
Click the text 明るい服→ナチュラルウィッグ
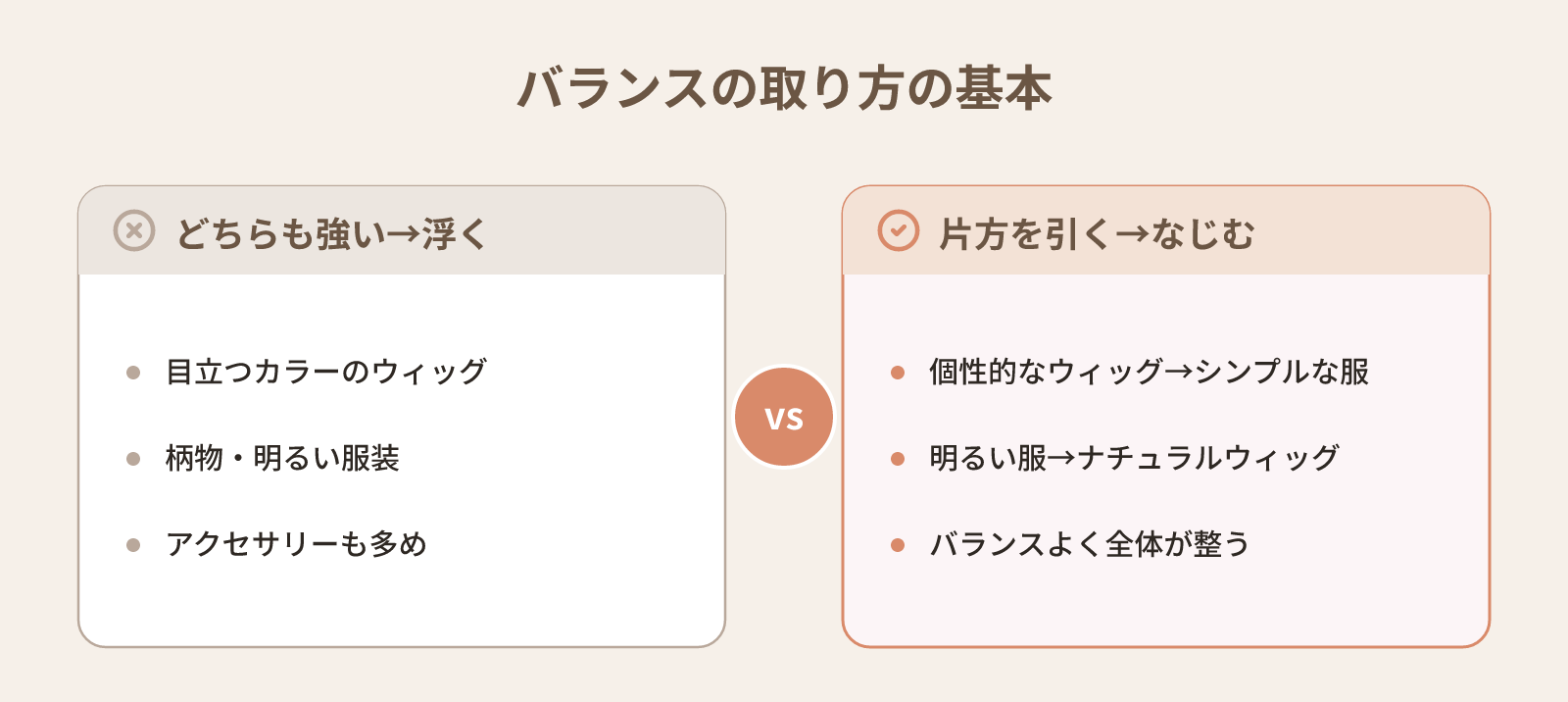(1134, 458)
